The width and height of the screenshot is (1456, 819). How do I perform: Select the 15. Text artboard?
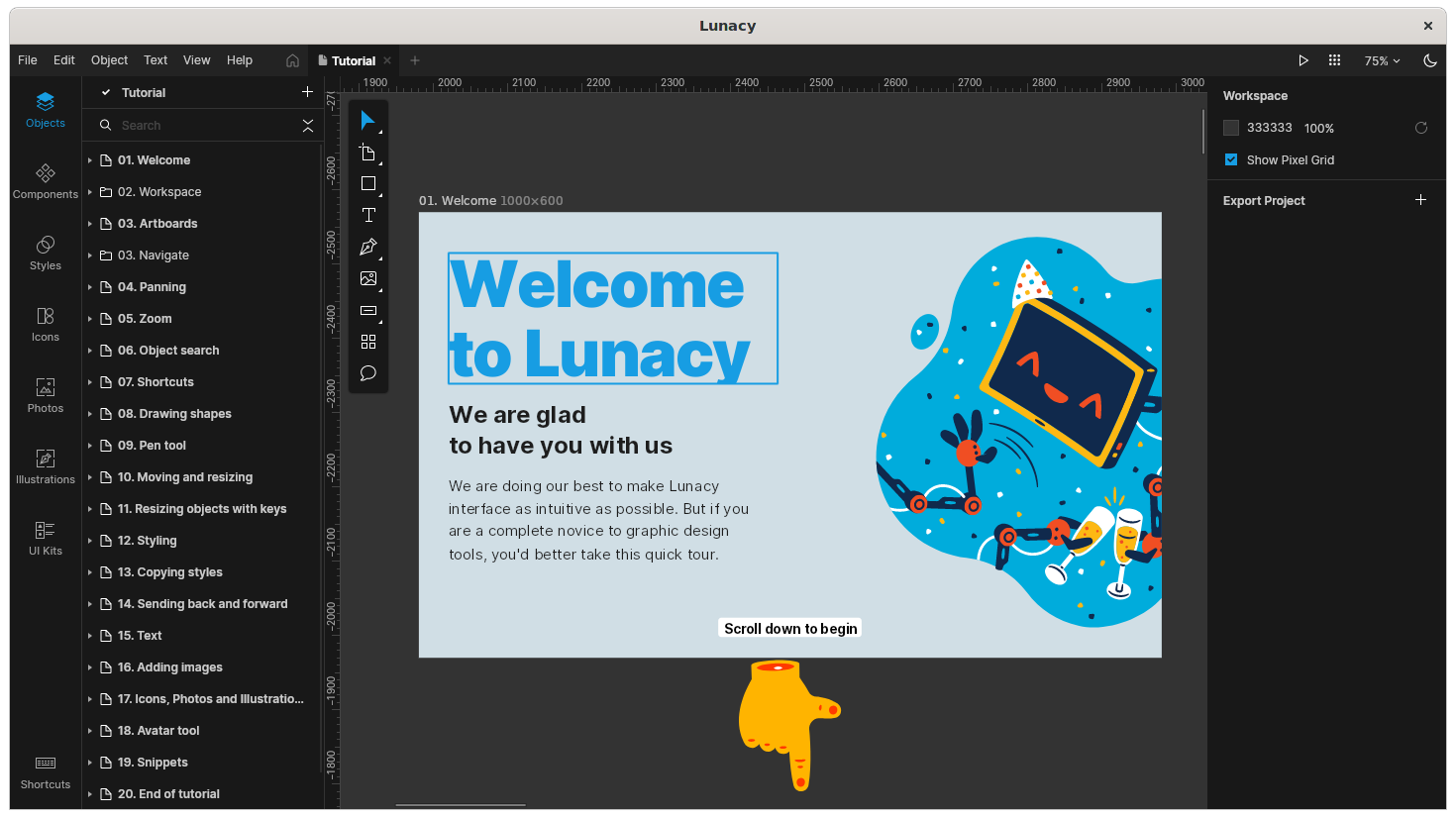[x=140, y=636]
